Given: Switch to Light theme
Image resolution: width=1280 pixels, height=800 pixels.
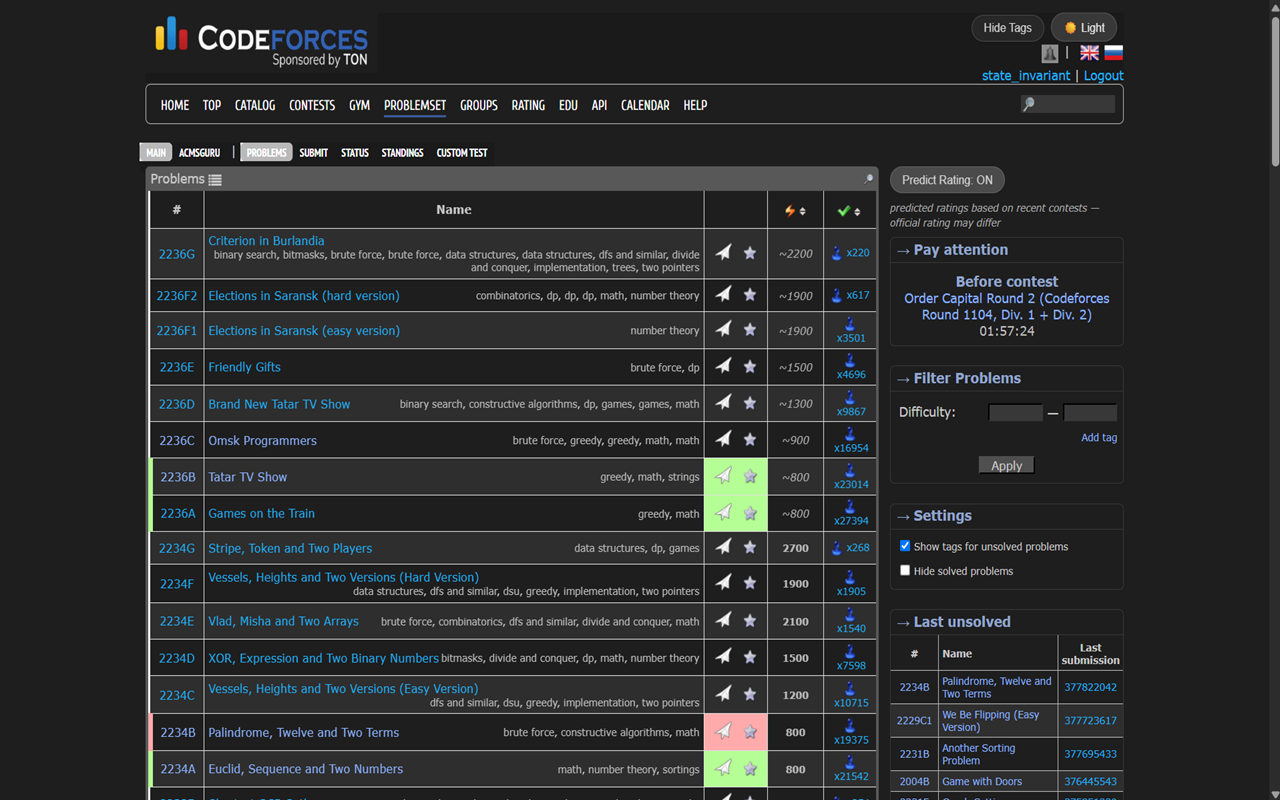Looking at the screenshot, I should [x=1084, y=28].
